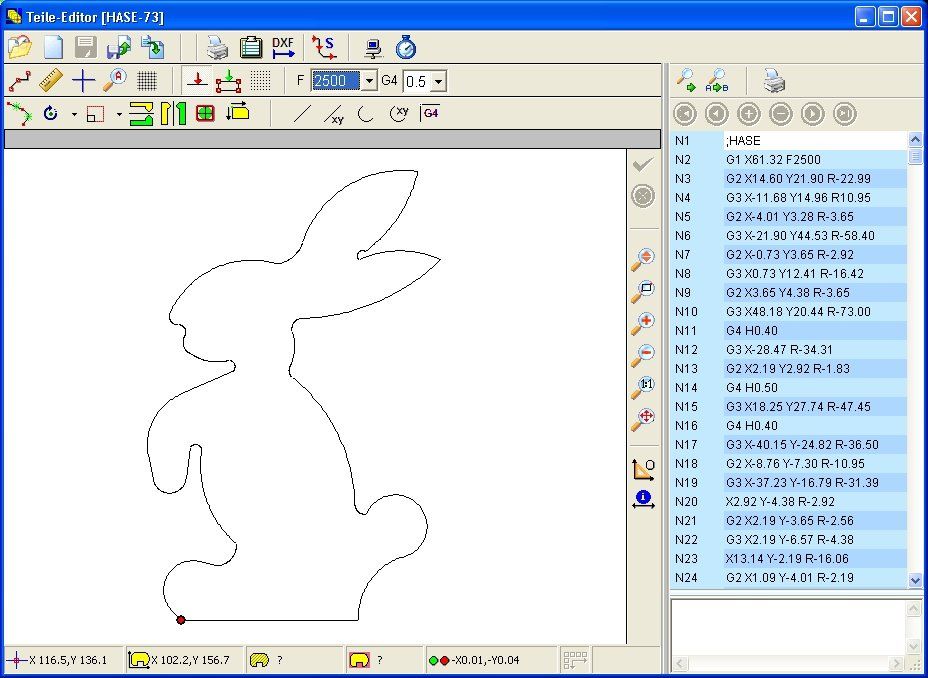This screenshot has width=928, height=678.
Task: Click the DXF export icon
Action: pos(284,47)
